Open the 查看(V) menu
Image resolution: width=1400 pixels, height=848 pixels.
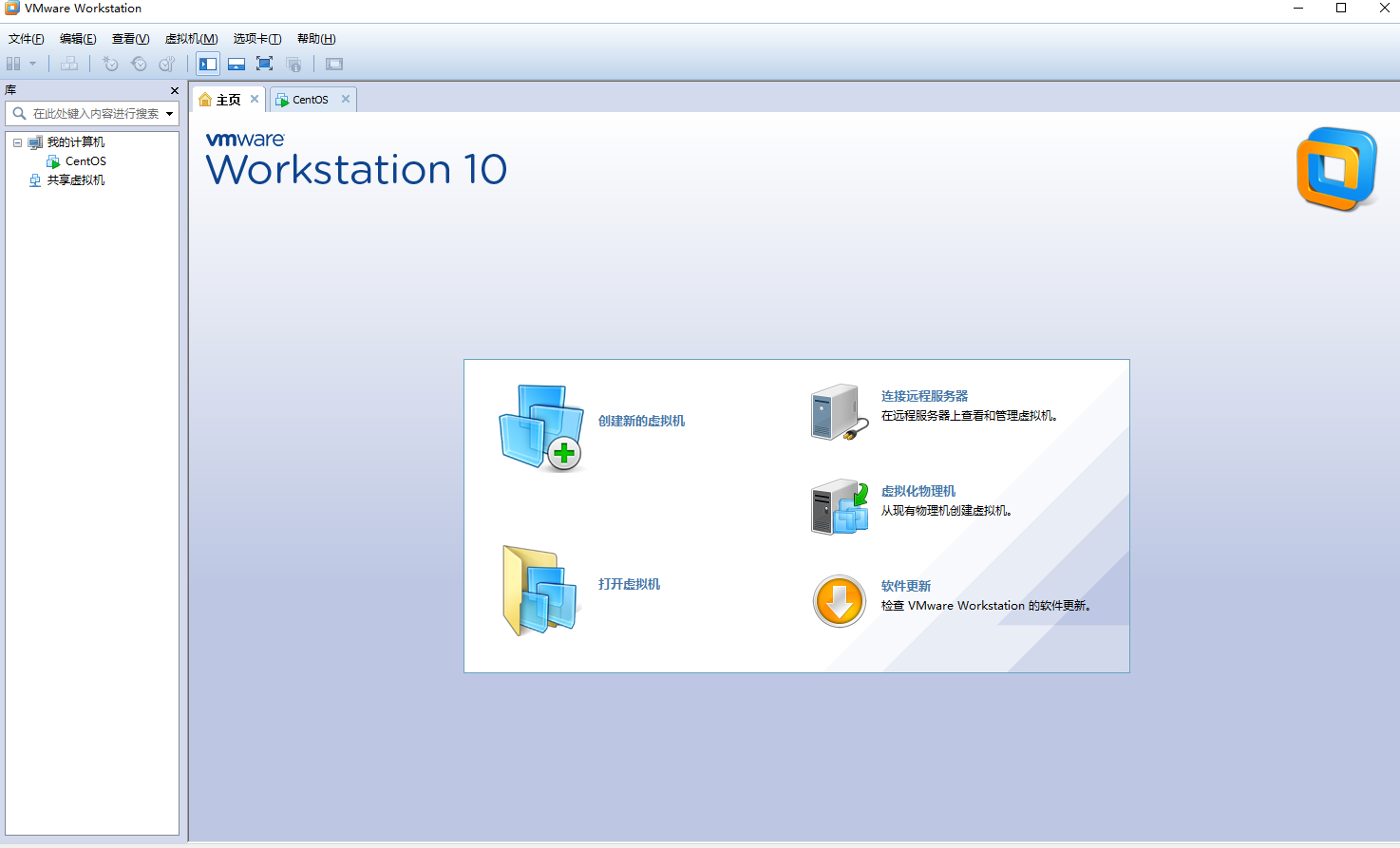(x=130, y=39)
